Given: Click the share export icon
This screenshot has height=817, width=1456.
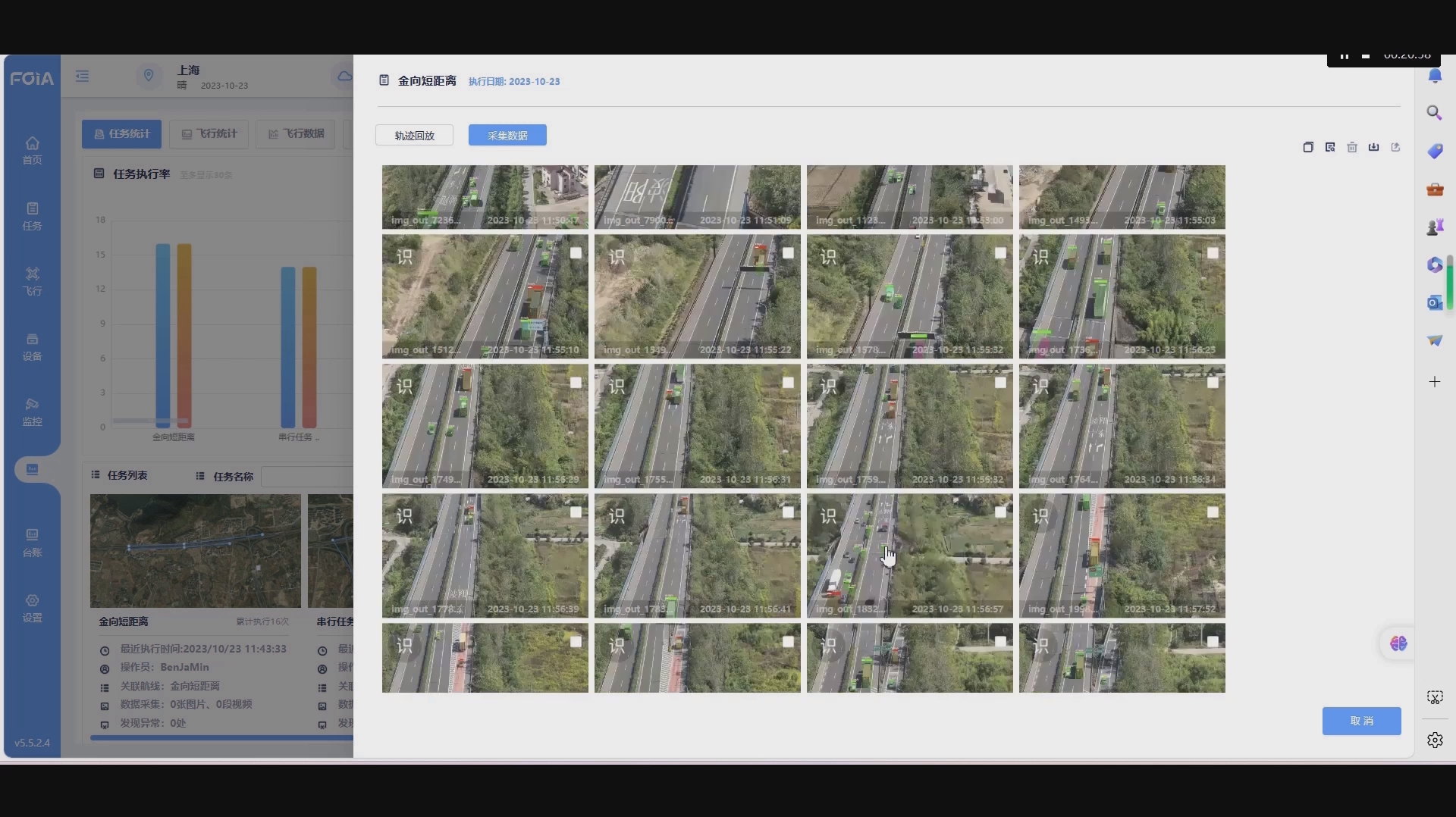Looking at the screenshot, I should coord(1395,147).
